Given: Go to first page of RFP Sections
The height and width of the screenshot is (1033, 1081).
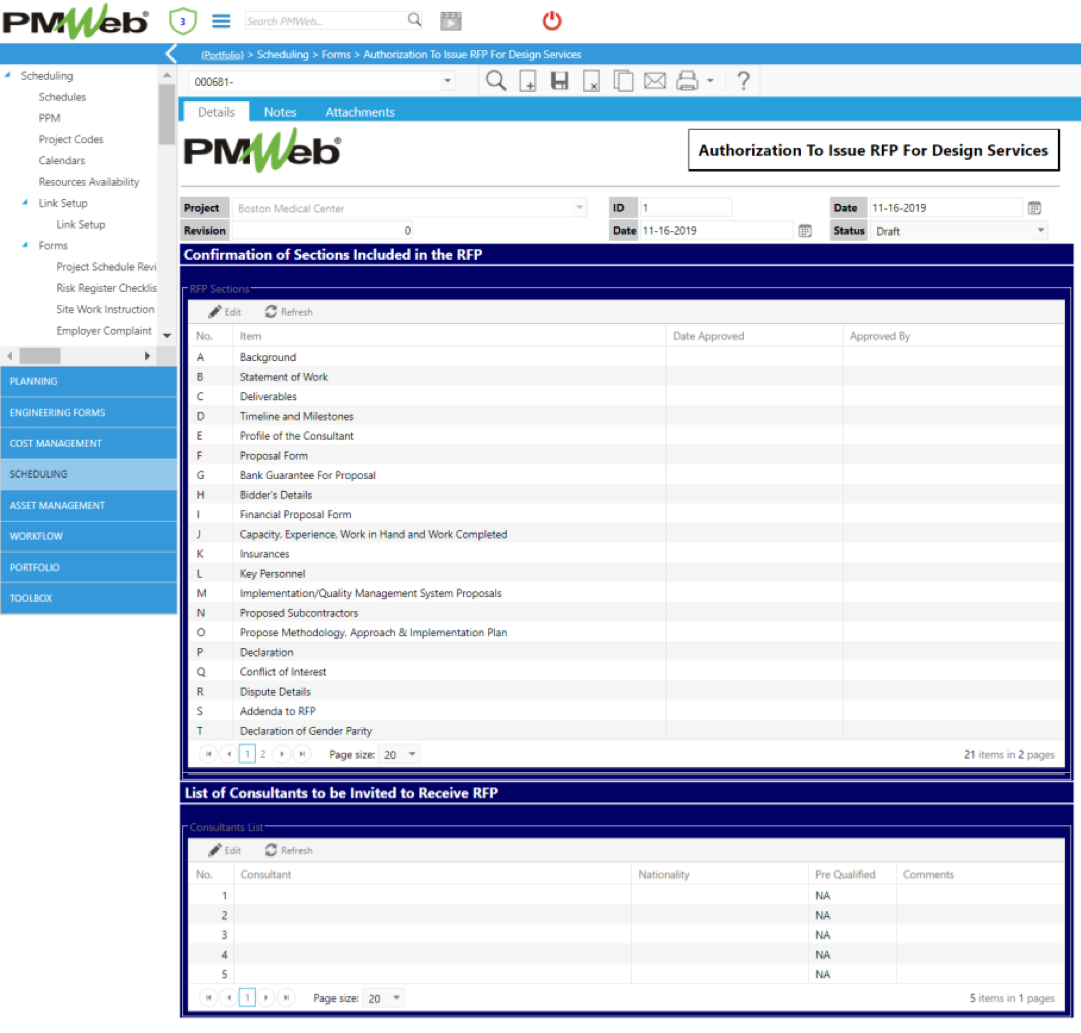Looking at the screenshot, I should coord(208,754).
